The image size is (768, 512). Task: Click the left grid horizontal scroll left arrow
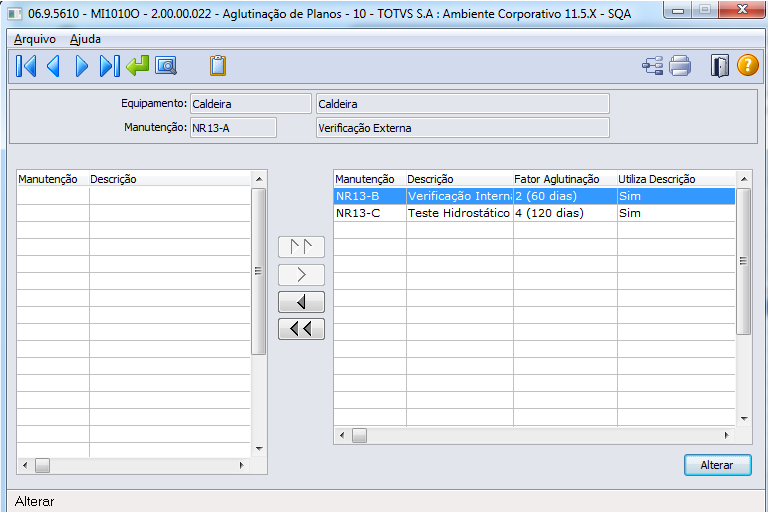click(25, 465)
